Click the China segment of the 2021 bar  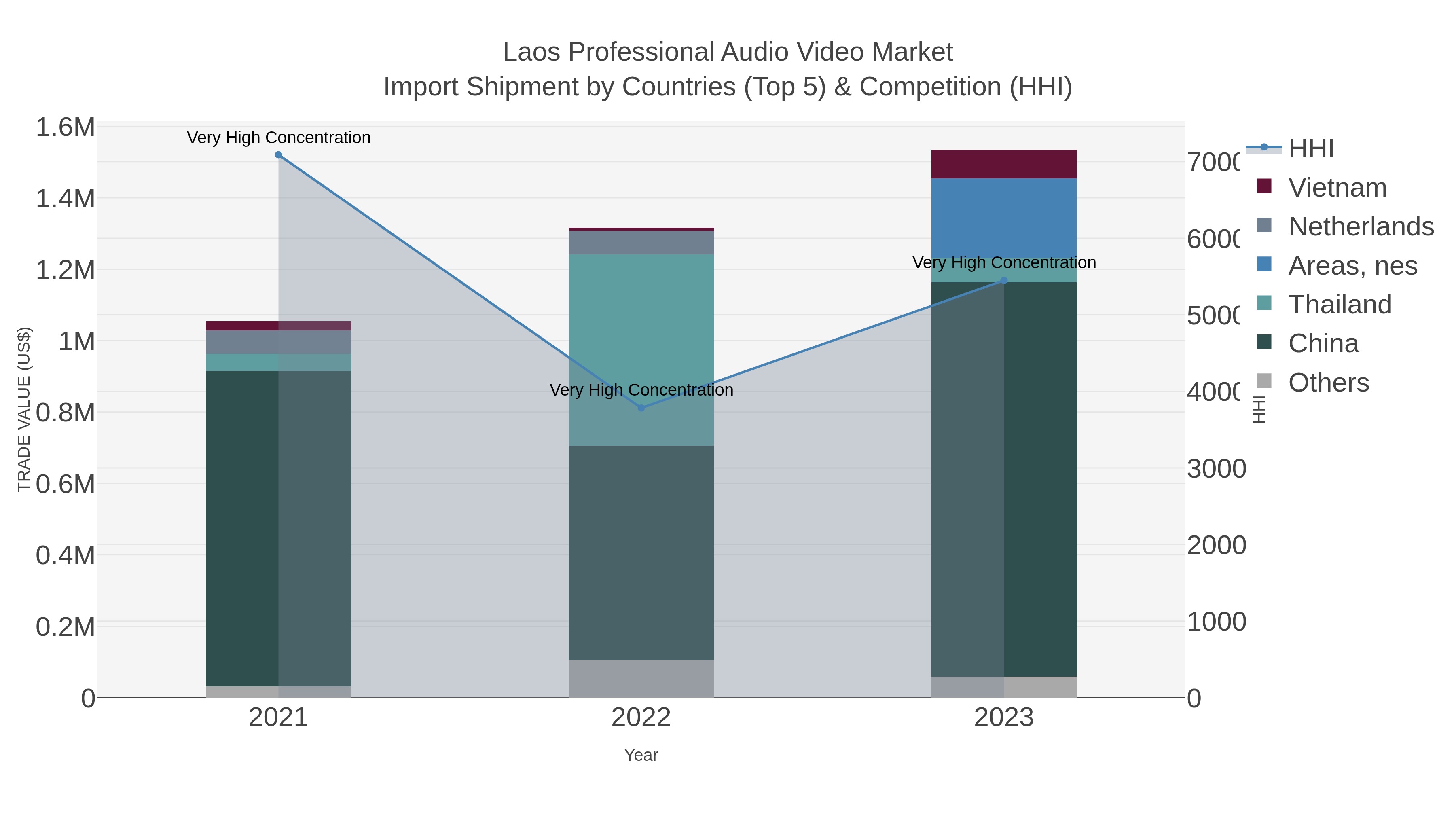pos(278,529)
